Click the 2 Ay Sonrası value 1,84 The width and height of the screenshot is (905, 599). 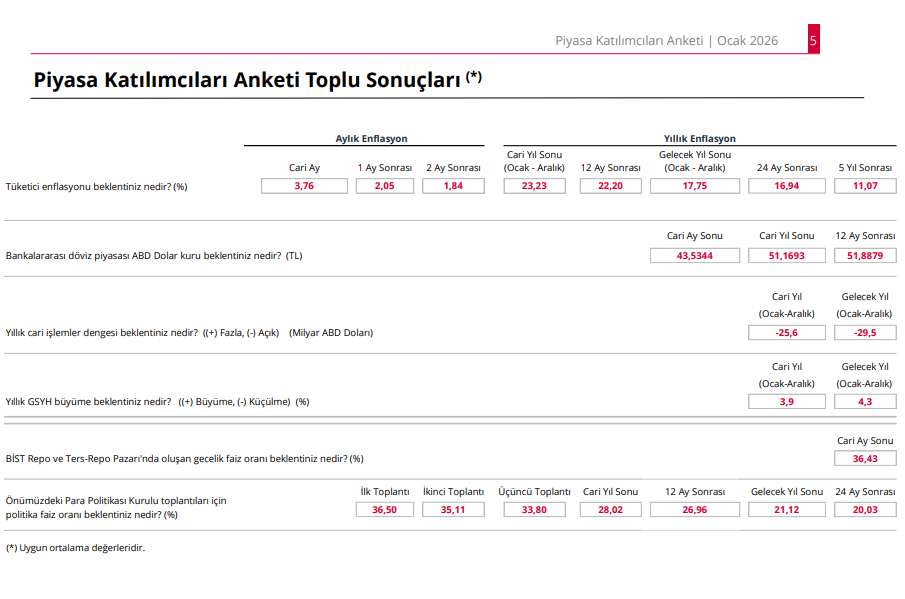(453, 186)
